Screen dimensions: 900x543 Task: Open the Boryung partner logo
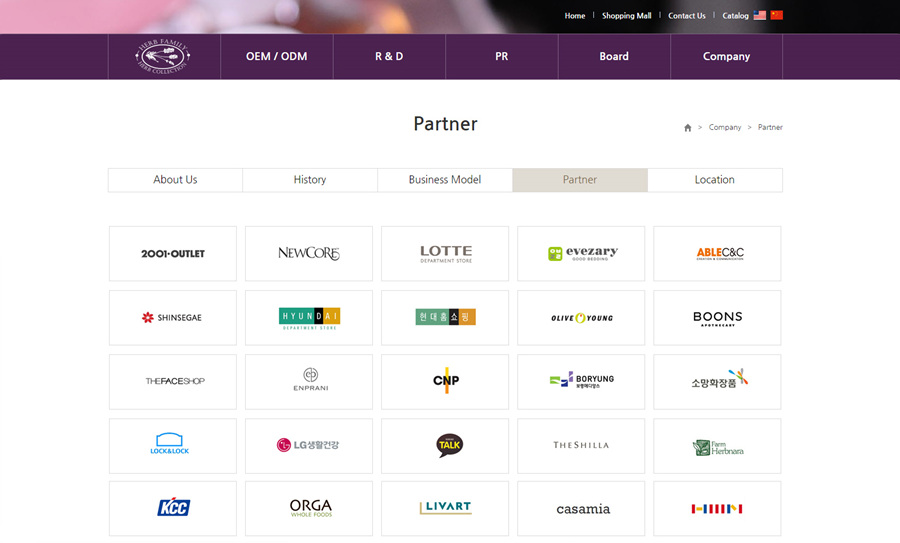(581, 382)
